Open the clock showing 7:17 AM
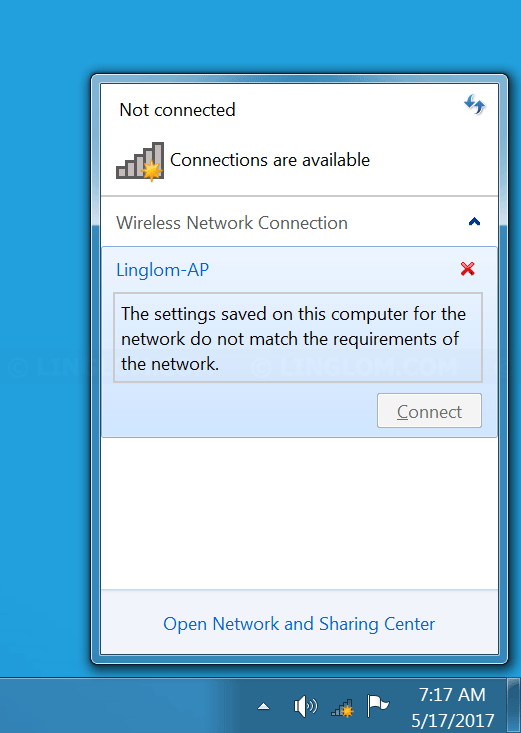The width and height of the screenshot is (521, 733). coord(452,695)
